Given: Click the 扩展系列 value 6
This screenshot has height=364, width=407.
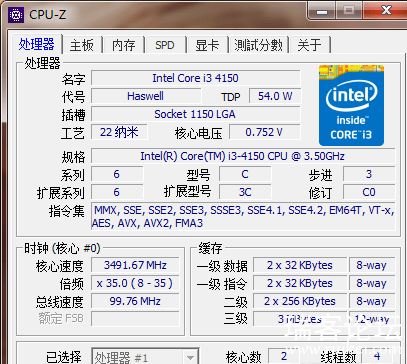Looking at the screenshot, I should 117,192.
